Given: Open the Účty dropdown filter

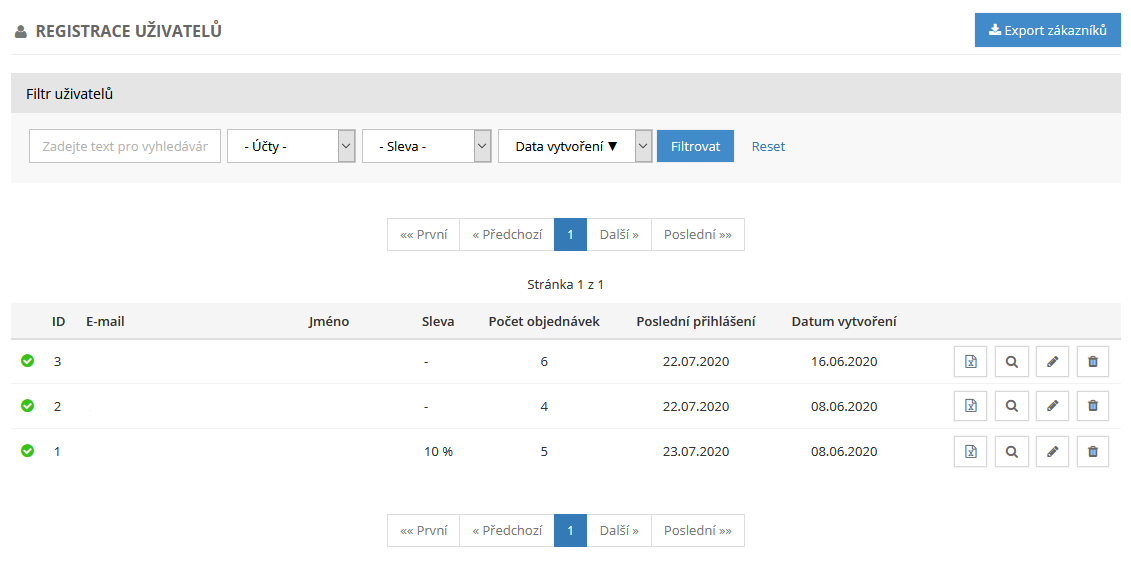Looking at the screenshot, I should pyautogui.click(x=291, y=146).
